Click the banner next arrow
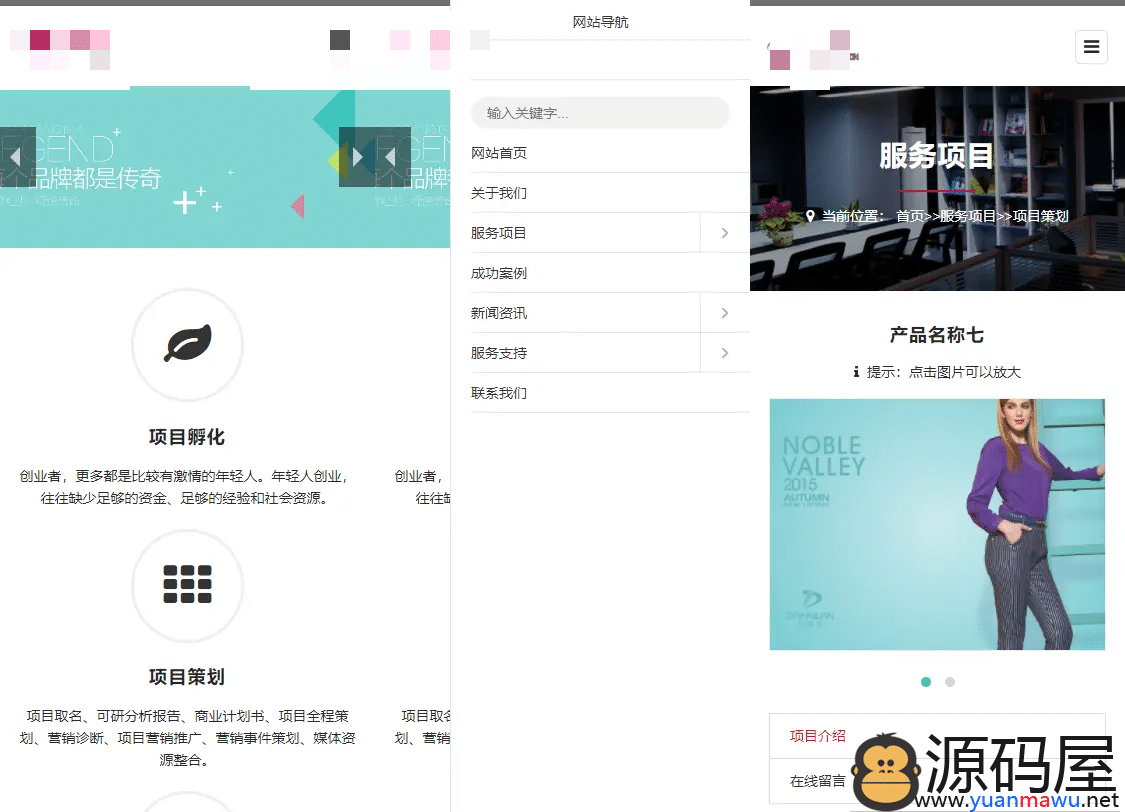Viewport: 1125px width, 812px height. (356, 157)
